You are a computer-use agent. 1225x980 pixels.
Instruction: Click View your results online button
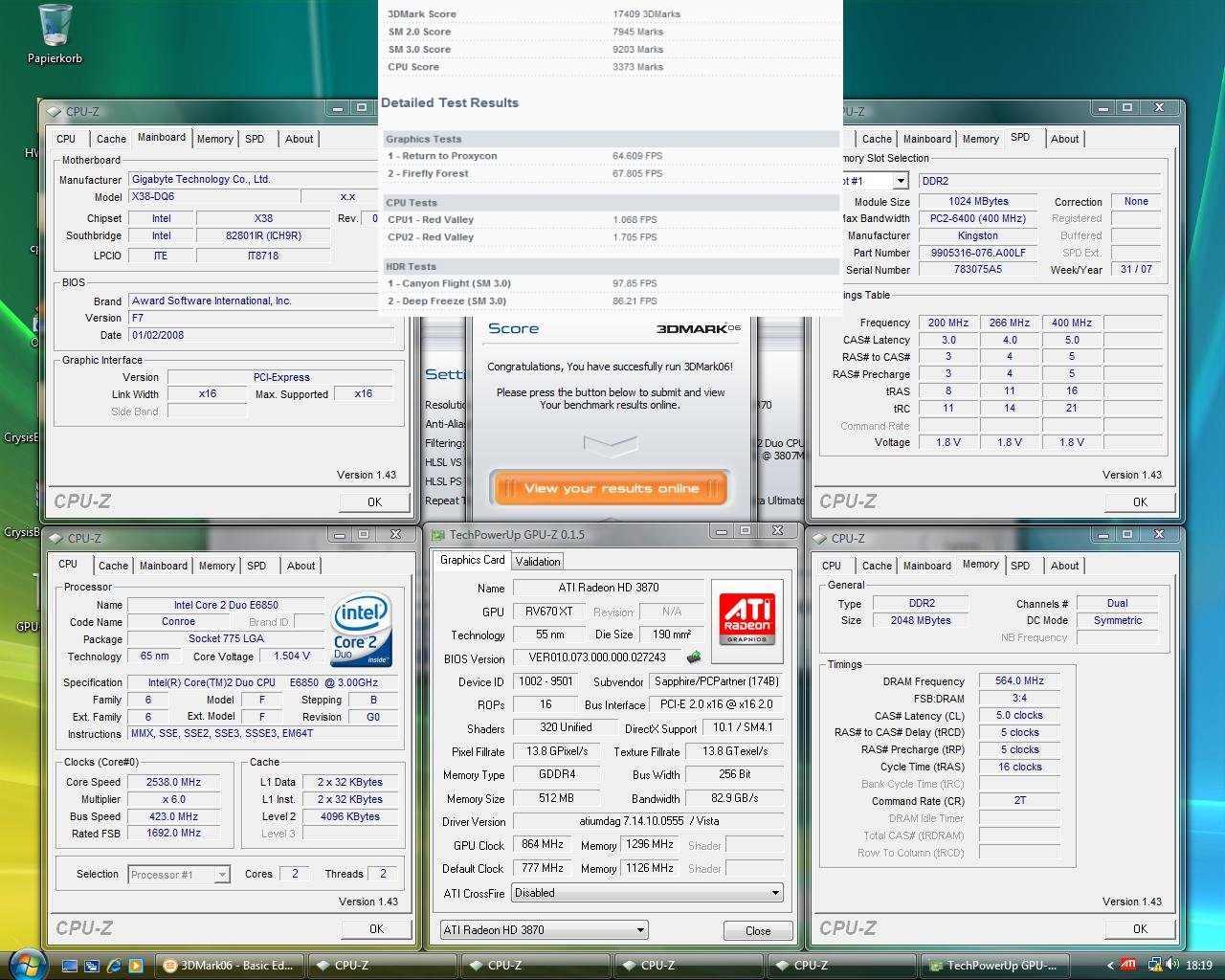(612, 488)
